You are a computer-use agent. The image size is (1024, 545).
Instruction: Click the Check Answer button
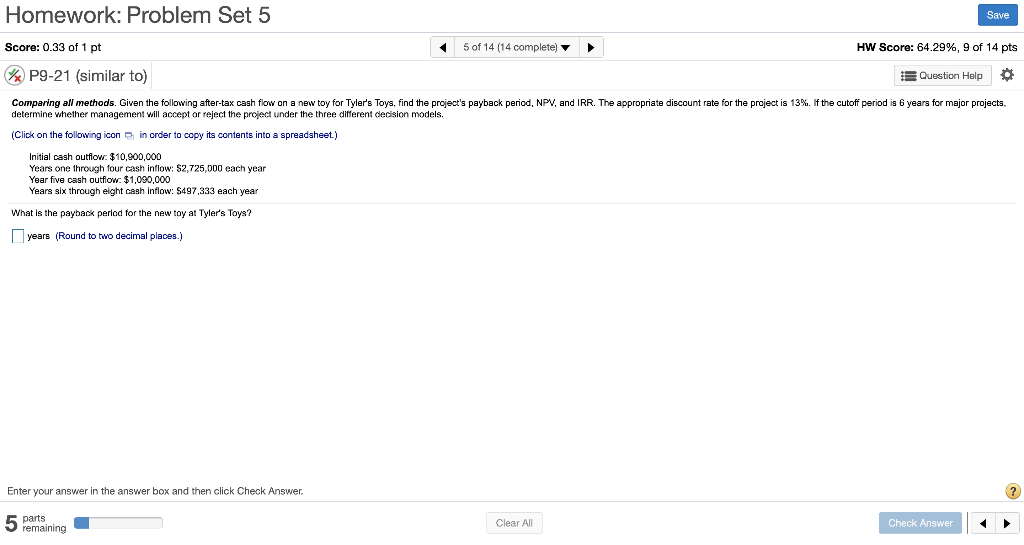click(x=920, y=523)
